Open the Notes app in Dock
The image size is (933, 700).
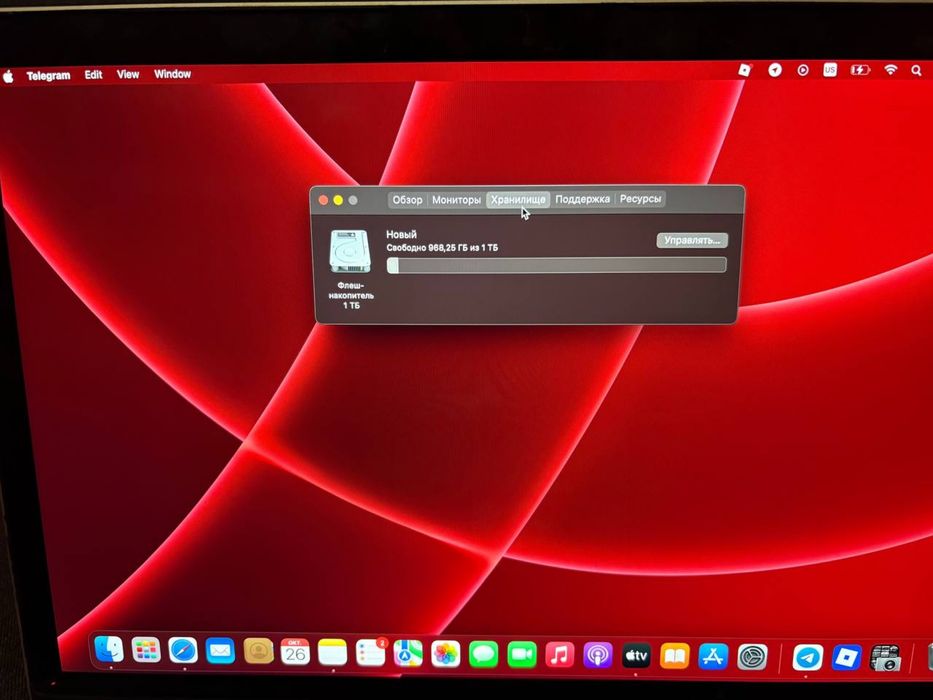[x=333, y=653]
